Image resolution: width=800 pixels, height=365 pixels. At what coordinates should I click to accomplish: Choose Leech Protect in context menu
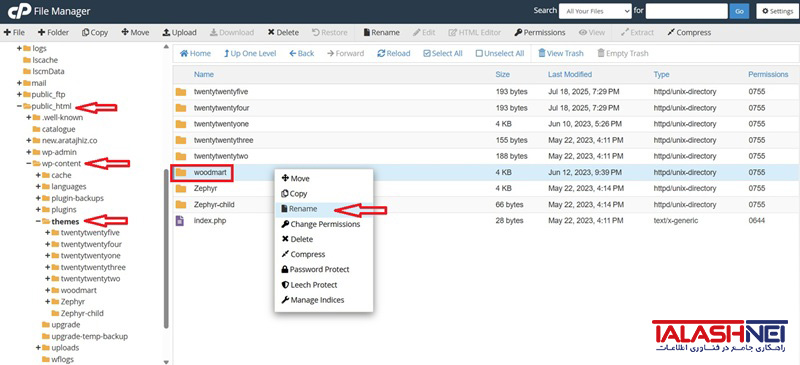pyautogui.click(x=310, y=285)
